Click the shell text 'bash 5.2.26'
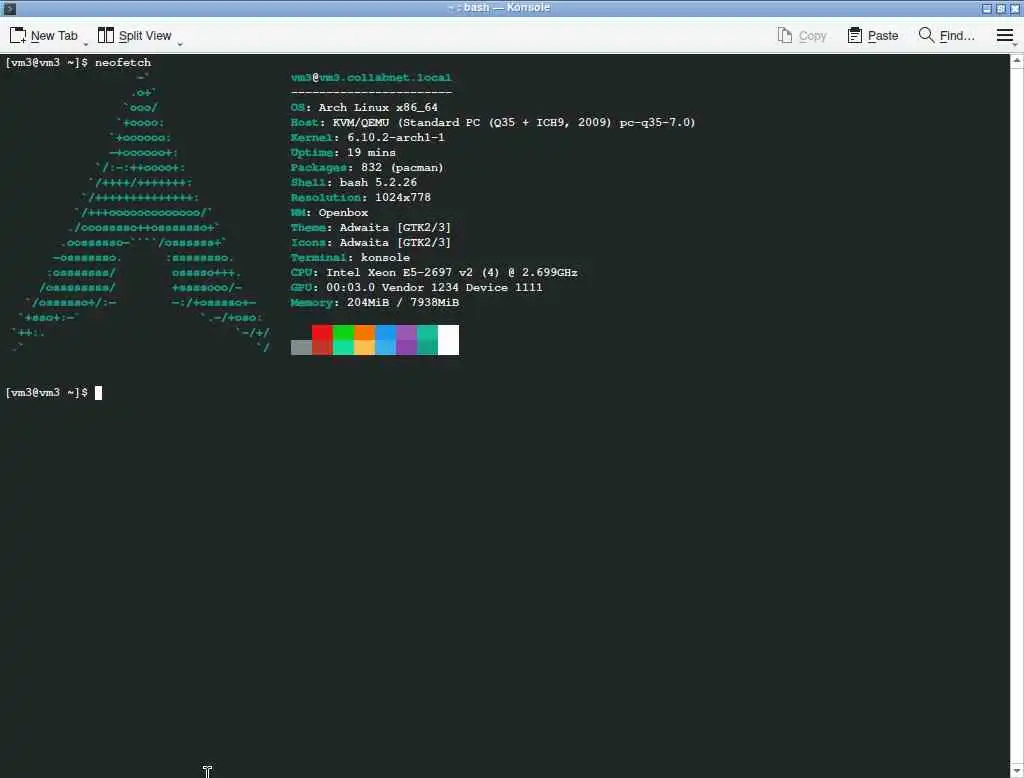This screenshot has height=778, width=1024. pos(378,182)
